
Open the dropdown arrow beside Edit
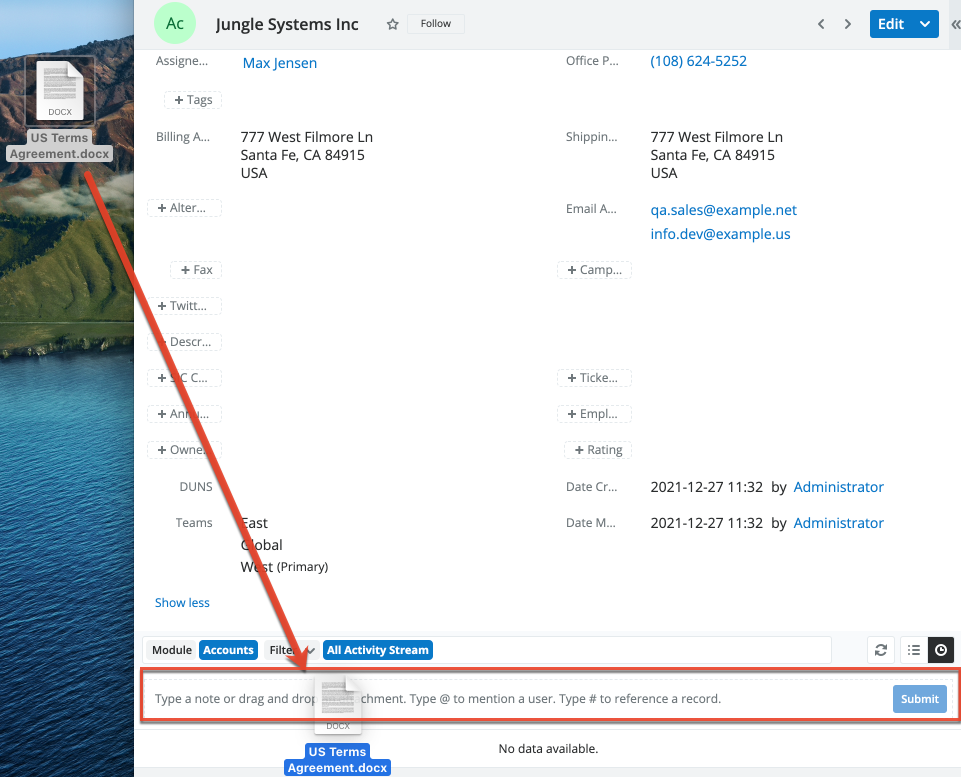(x=925, y=24)
